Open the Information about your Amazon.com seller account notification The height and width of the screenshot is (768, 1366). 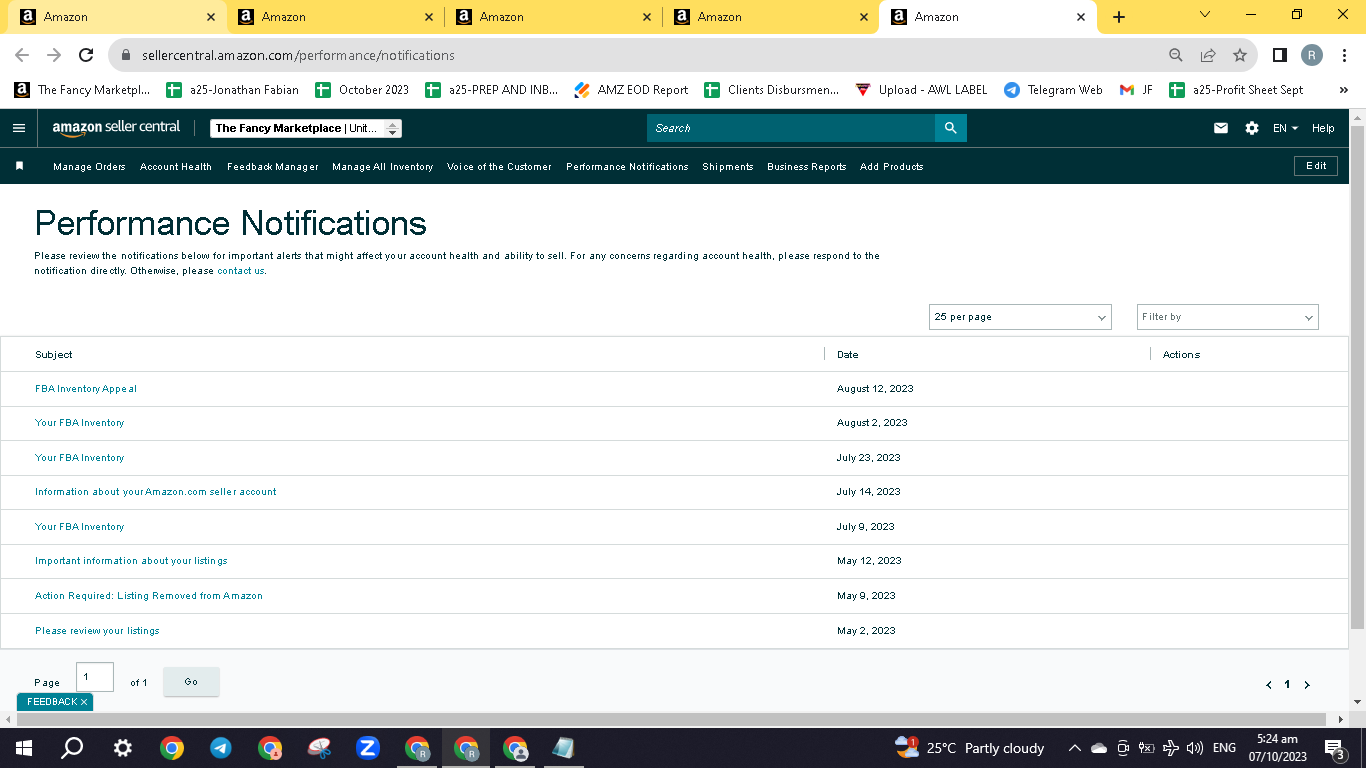pyautogui.click(x=156, y=492)
